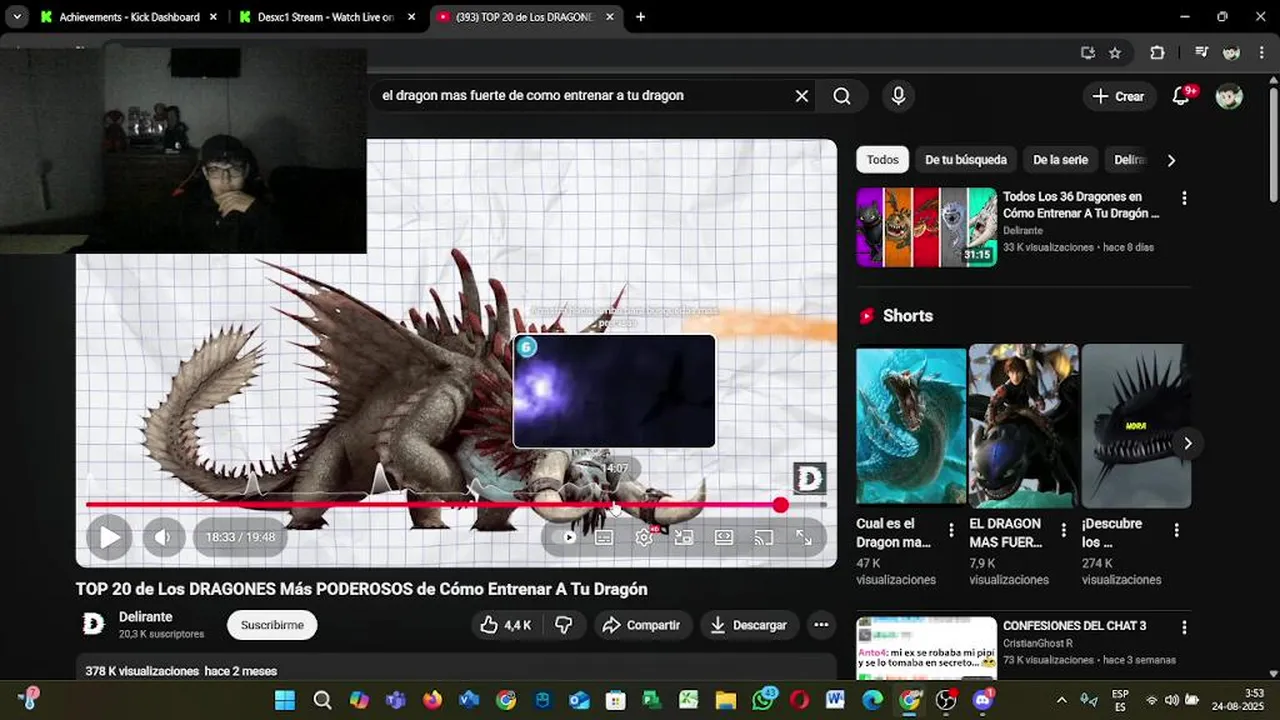Open CONFESIONES DEL CHAT 3 video title
The width and height of the screenshot is (1280, 720).
coord(1074,626)
